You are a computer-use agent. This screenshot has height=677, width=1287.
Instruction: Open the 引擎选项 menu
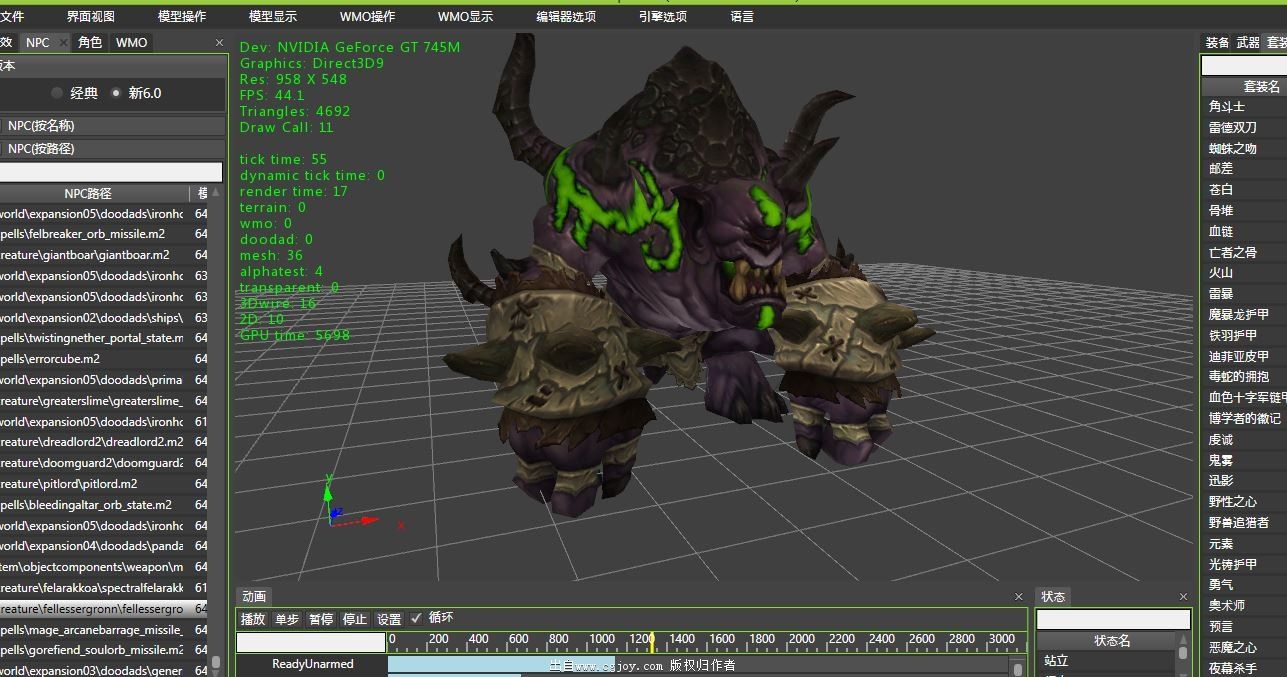point(663,16)
